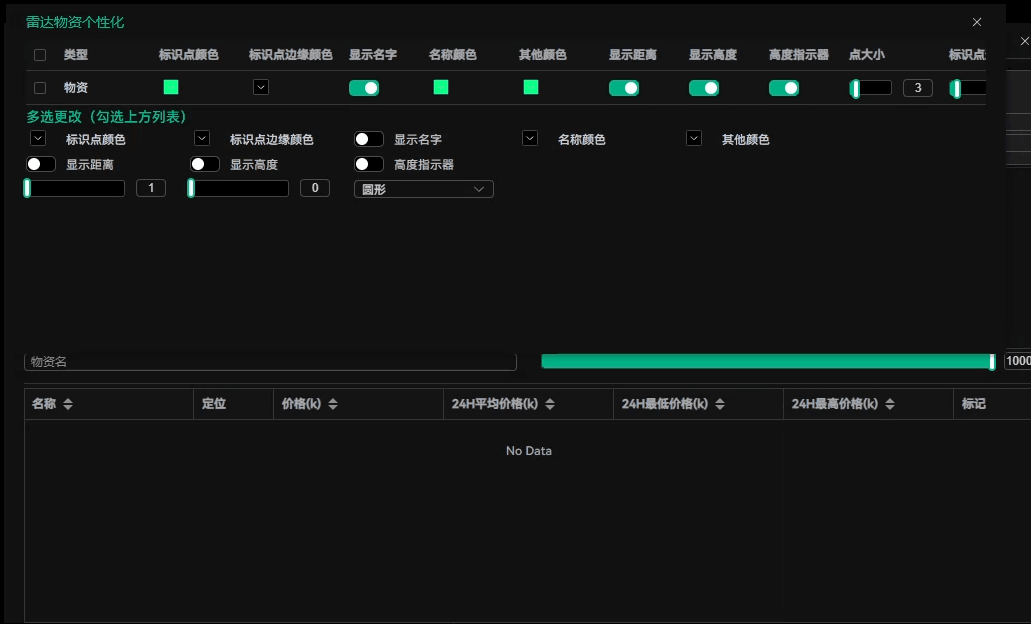Click the long green price range slider
1031x624 pixels.
(x=766, y=361)
